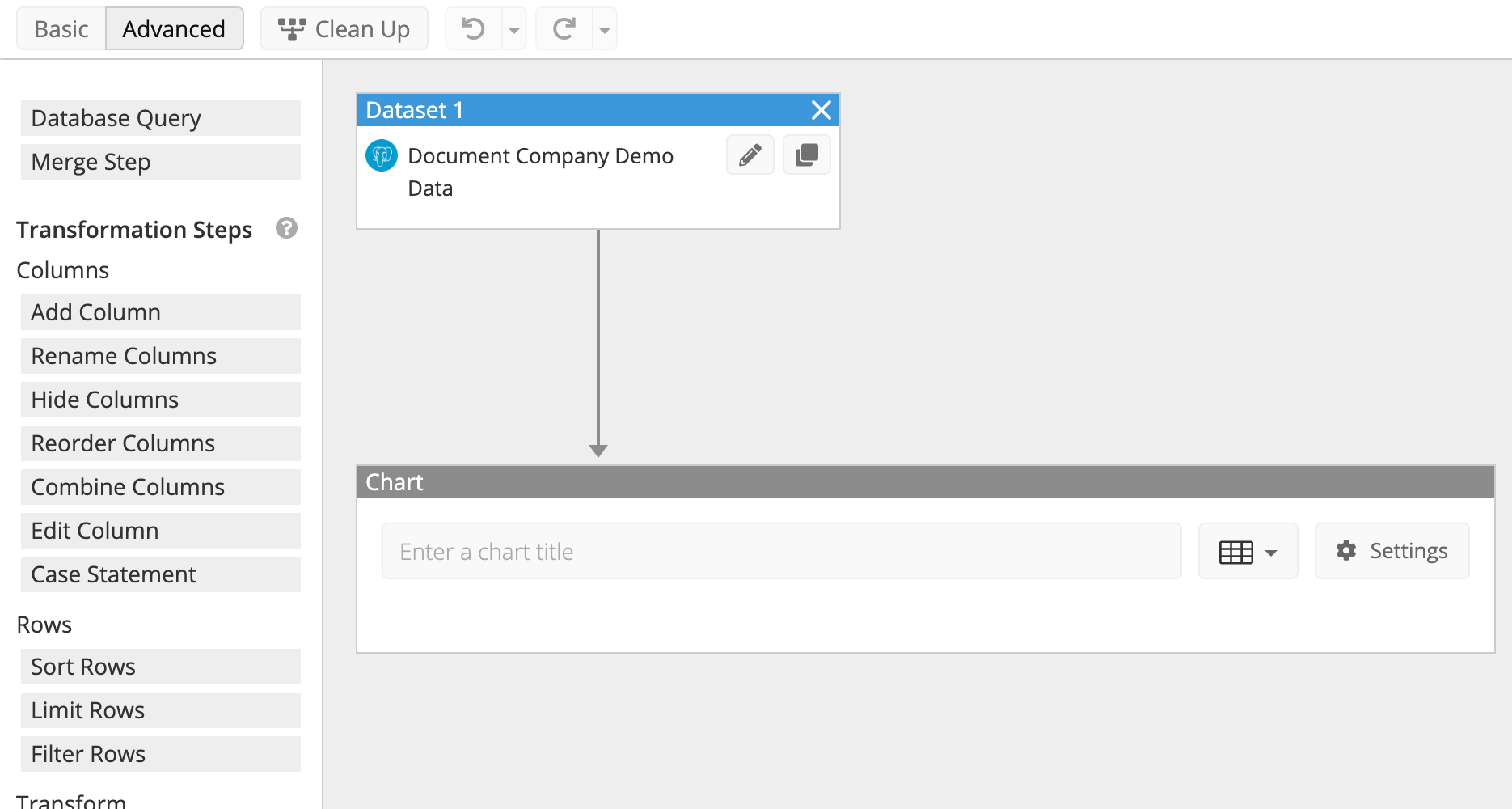Choose Reorder Columns transformation
The height and width of the screenshot is (809, 1512).
[x=161, y=443]
